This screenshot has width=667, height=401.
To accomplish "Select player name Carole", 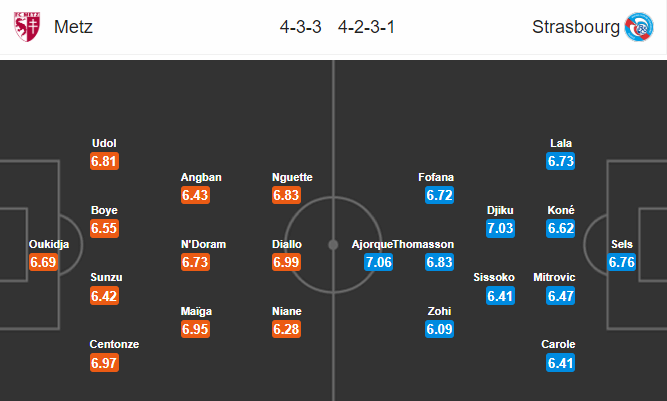I will tap(558, 344).
